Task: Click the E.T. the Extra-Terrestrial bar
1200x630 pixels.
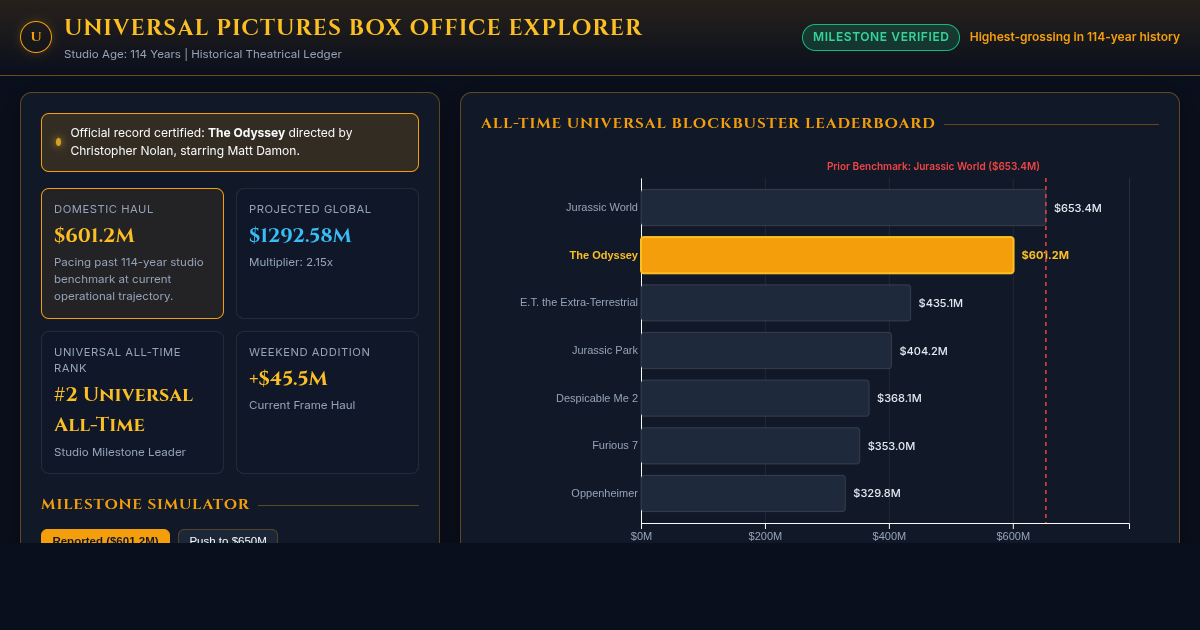Action: pyautogui.click(x=776, y=303)
